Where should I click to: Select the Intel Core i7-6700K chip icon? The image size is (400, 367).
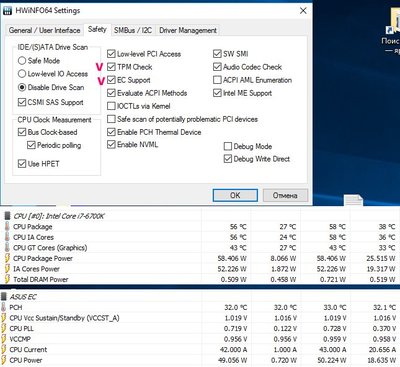[7, 216]
